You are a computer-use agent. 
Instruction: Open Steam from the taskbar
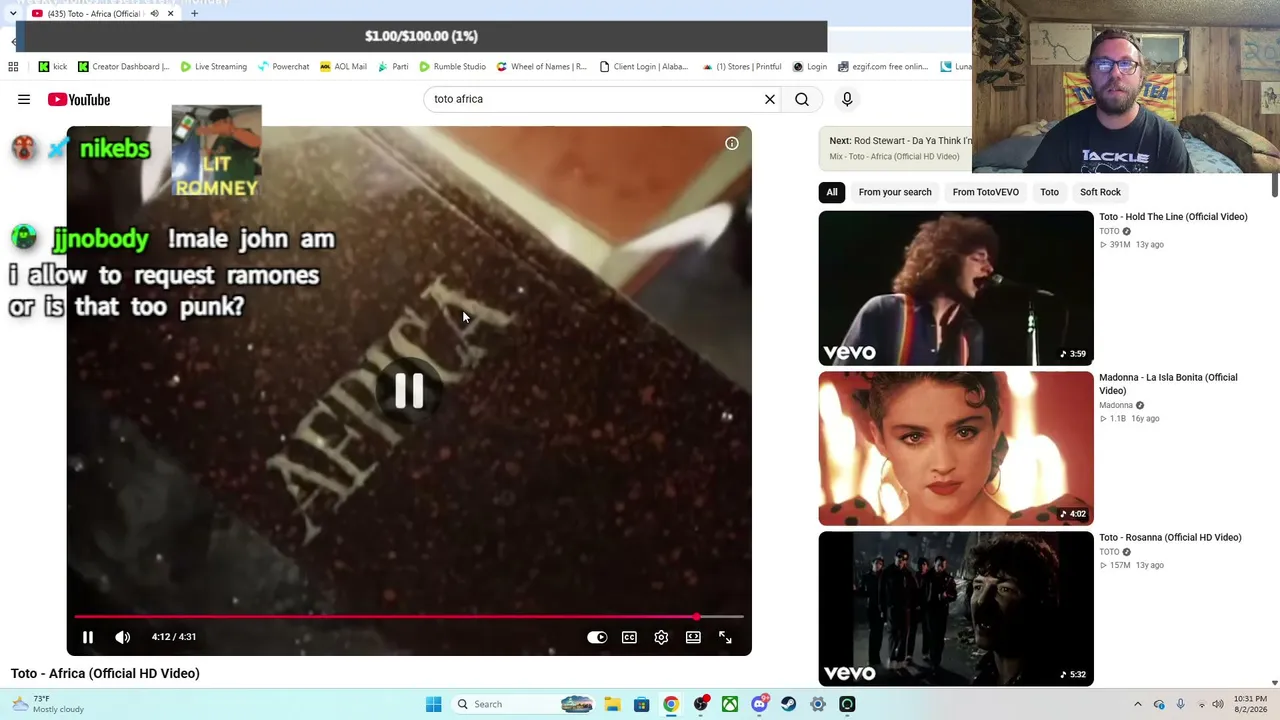coord(789,704)
